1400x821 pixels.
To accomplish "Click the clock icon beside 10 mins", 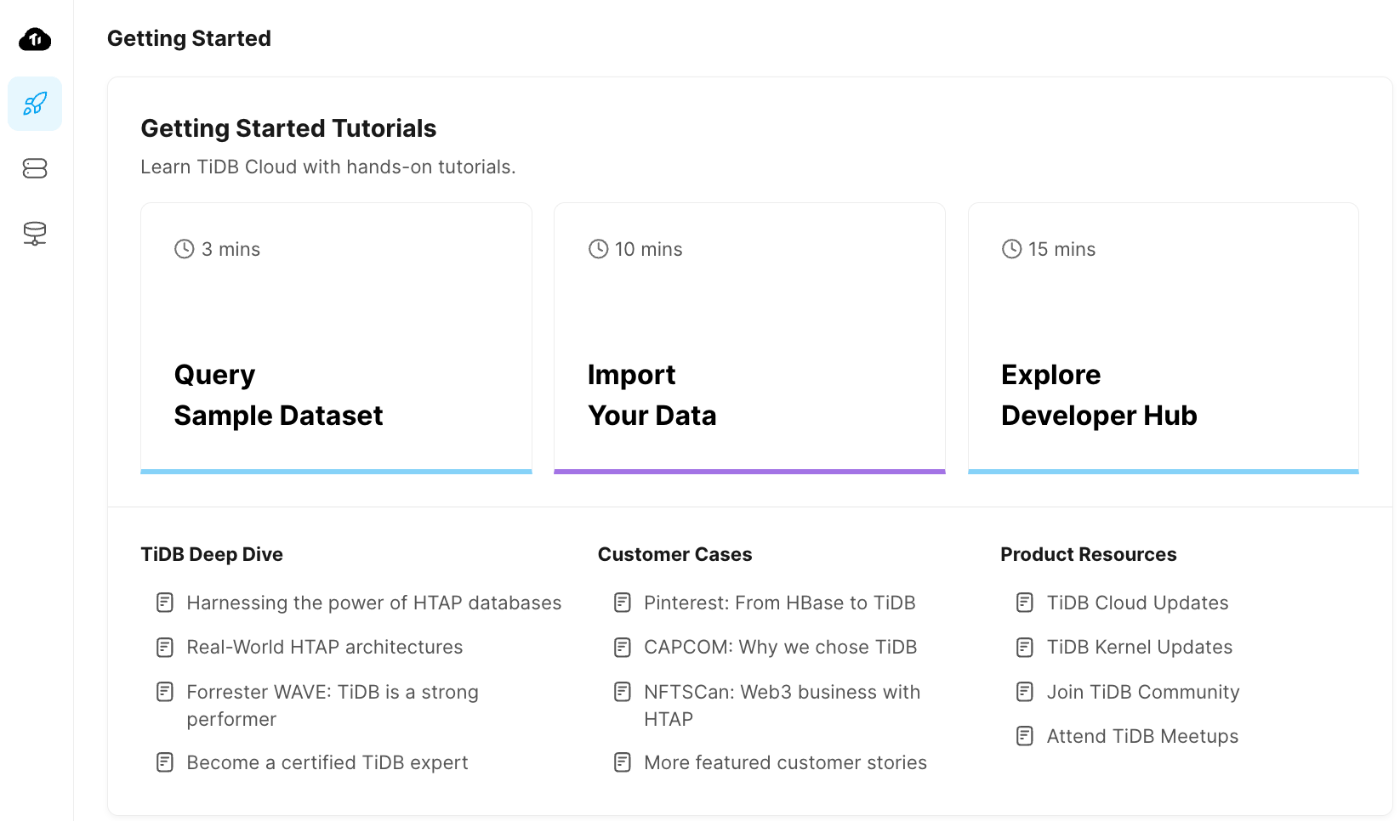I will [x=598, y=249].
